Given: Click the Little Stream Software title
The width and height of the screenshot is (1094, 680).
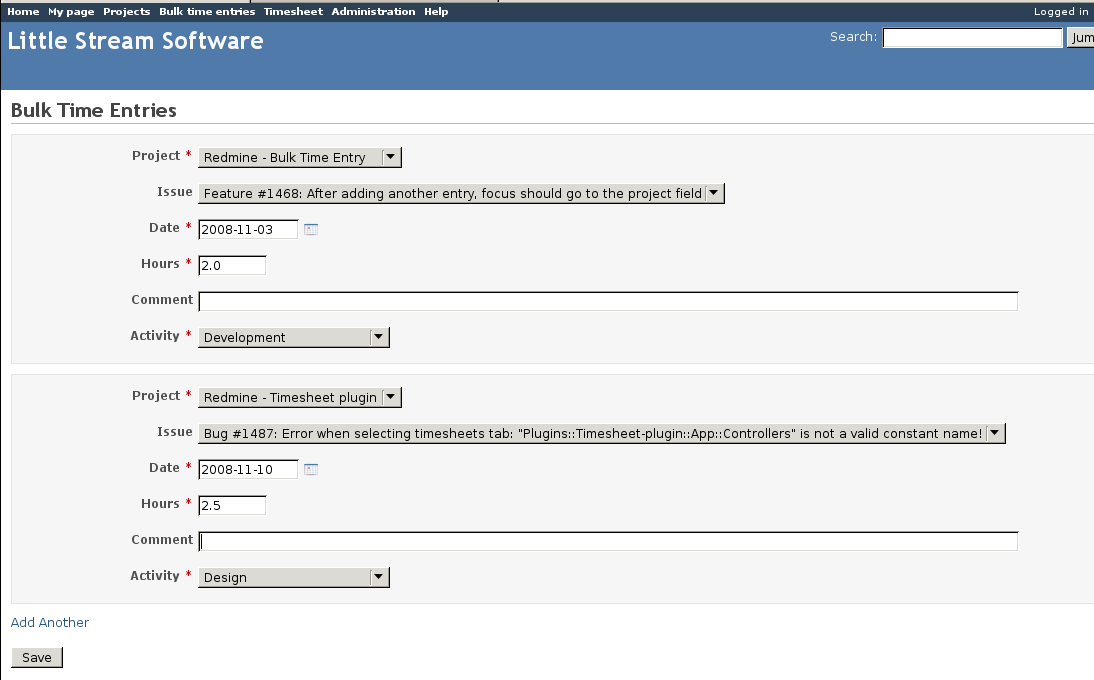Looking at the screenshot, I should point(135,40).
